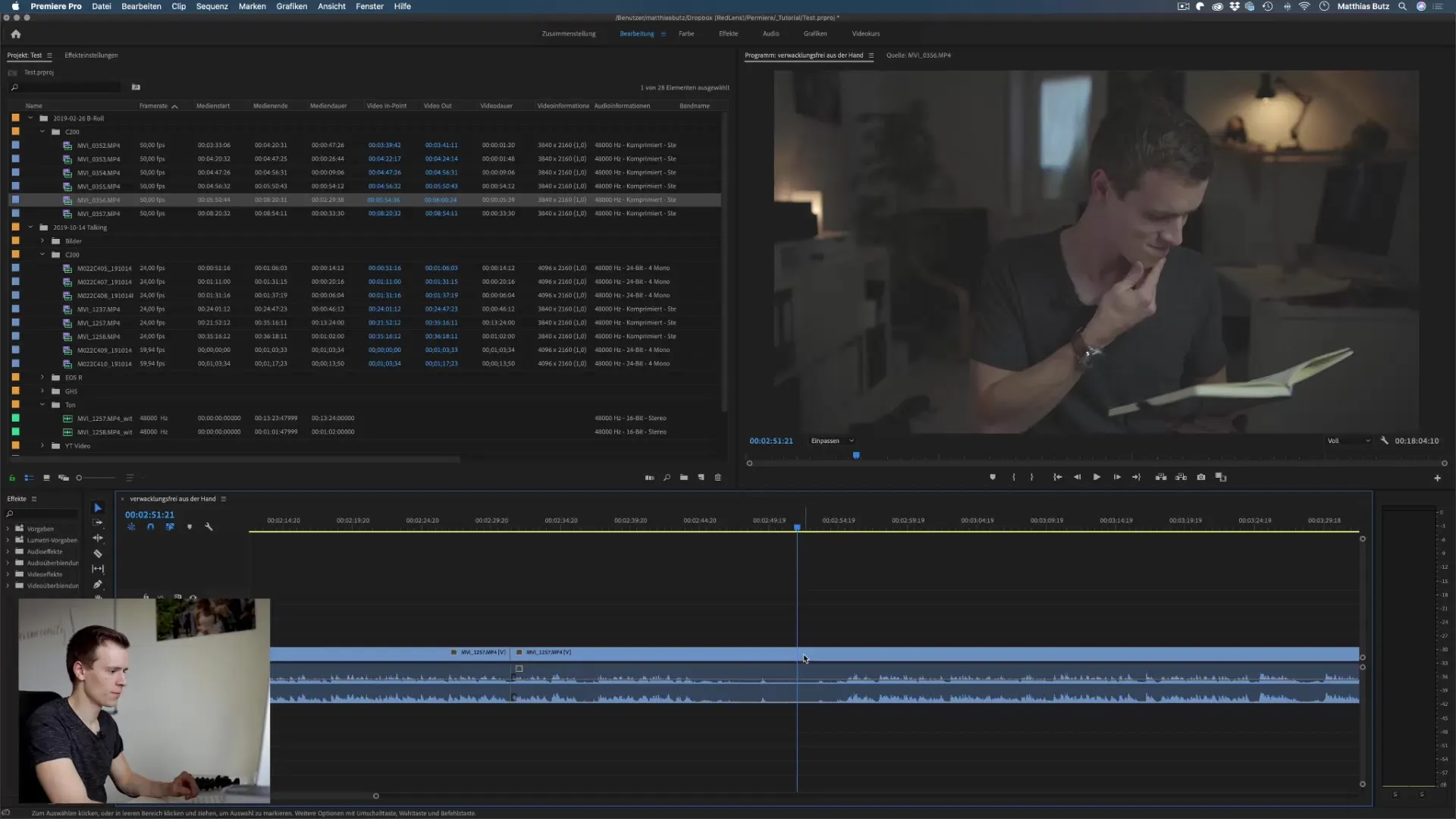Click the delete trash icon in Project panel

tap(718, 478)
